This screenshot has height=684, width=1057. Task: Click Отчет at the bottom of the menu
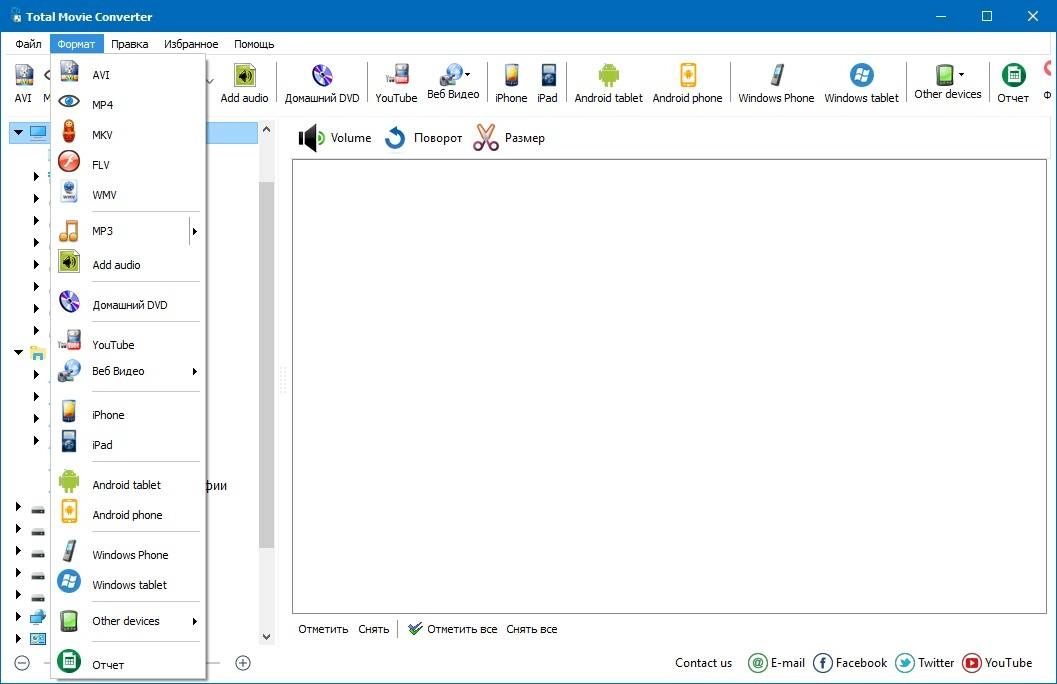tap(128, 664)
